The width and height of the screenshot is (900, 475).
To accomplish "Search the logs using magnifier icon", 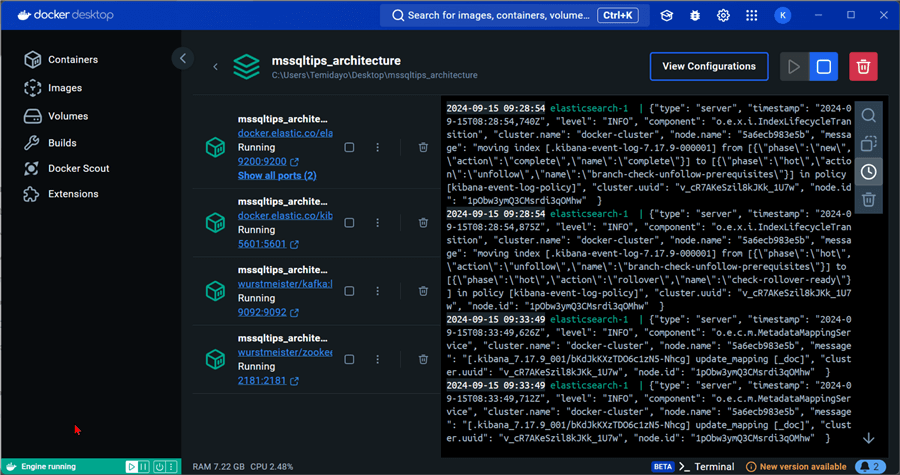I will [x=868, y=116].
